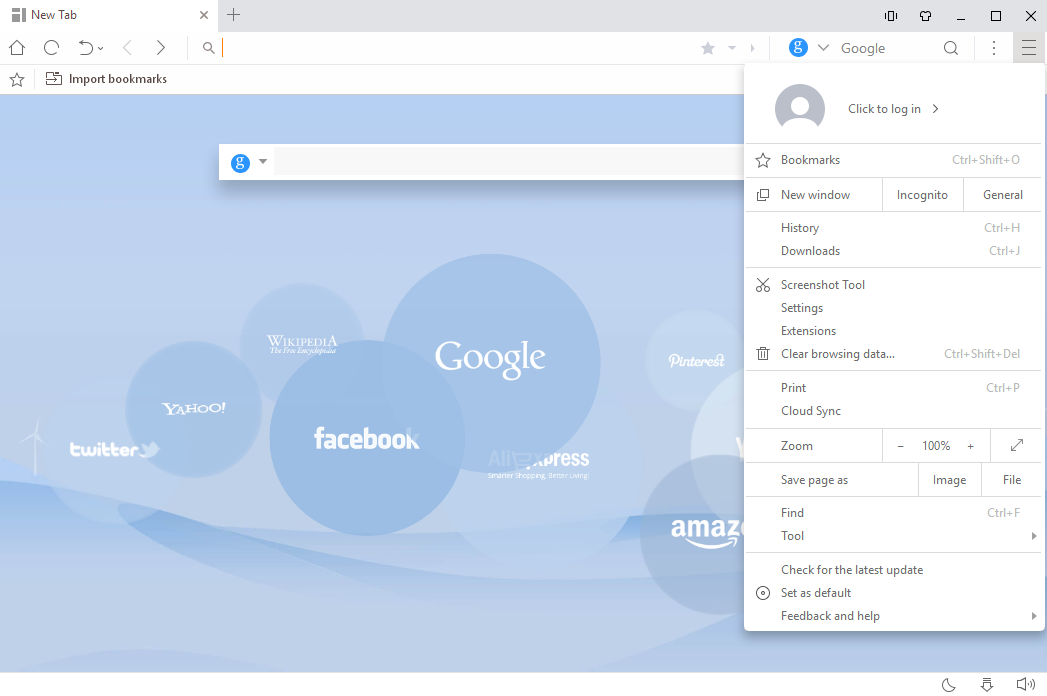Go back with the left arrow

click(x=127, y=47)
